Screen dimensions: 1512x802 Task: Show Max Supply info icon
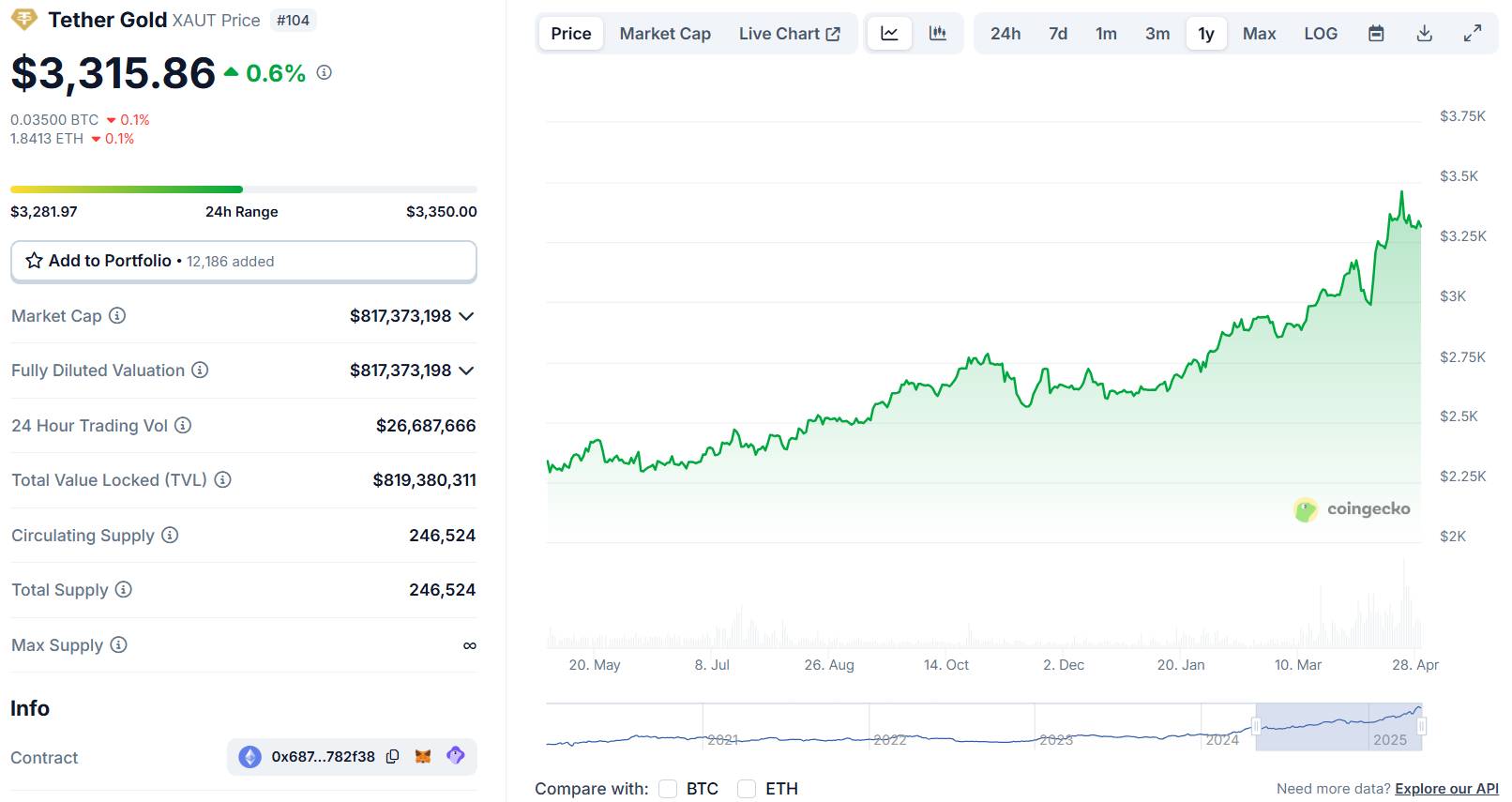point(118,645)
